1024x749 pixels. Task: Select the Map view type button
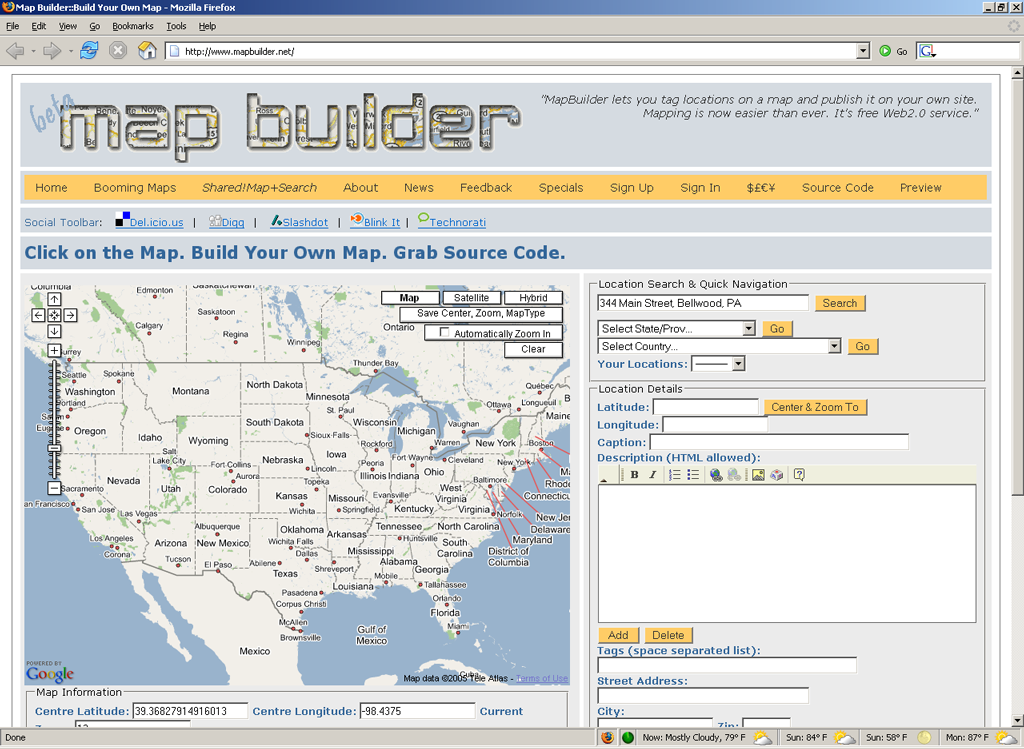pos(409,298)
